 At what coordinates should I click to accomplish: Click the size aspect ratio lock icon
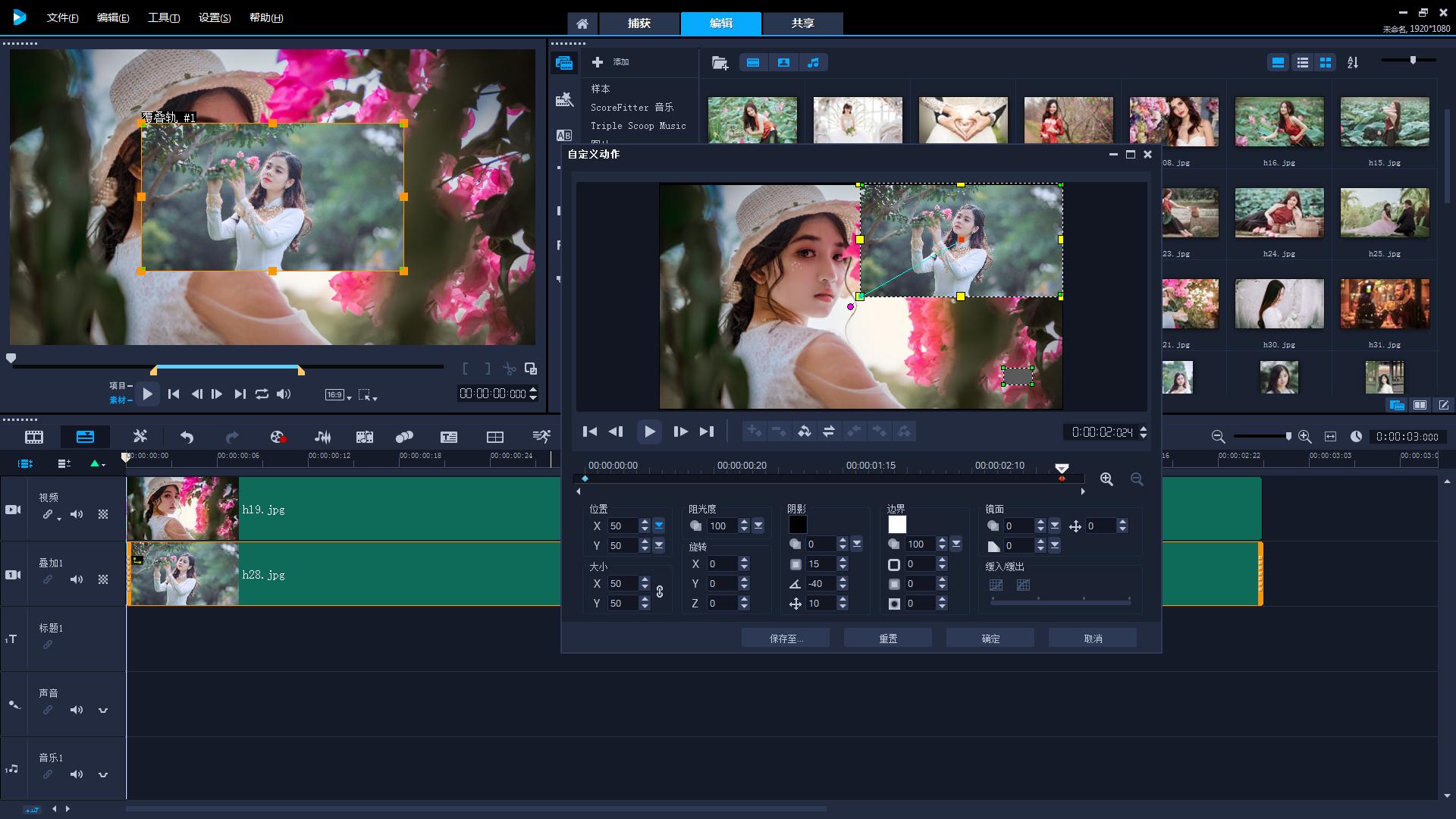tap(660, 592)
